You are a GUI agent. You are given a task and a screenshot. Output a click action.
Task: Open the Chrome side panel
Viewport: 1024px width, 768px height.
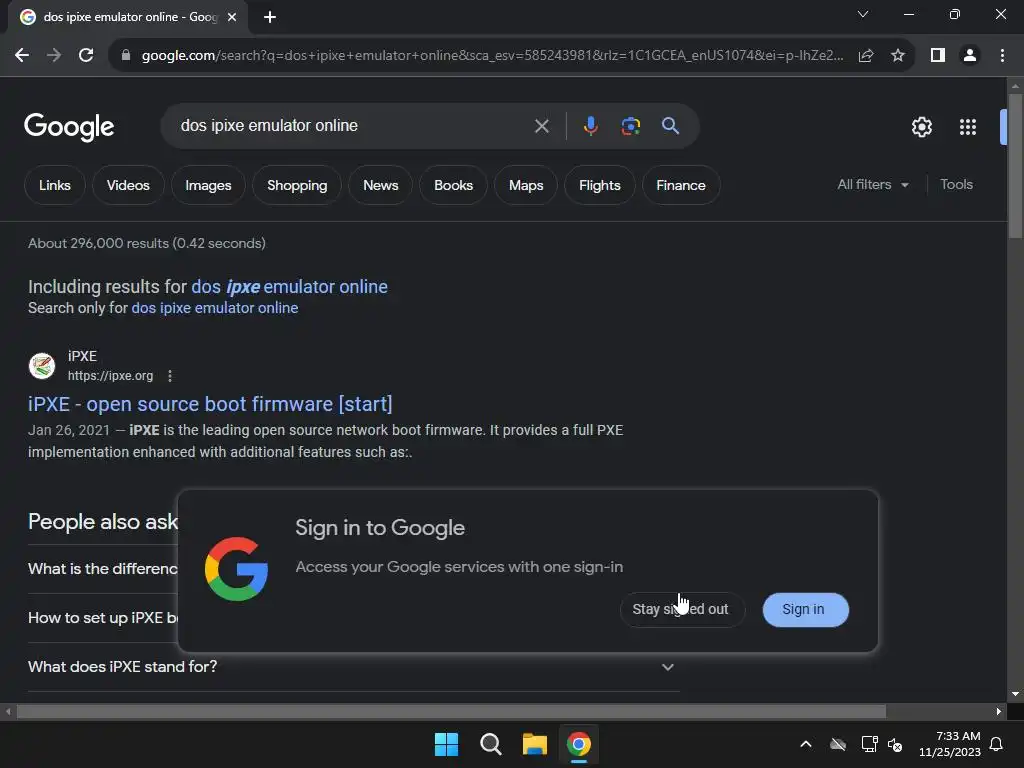tap(938, 56)
